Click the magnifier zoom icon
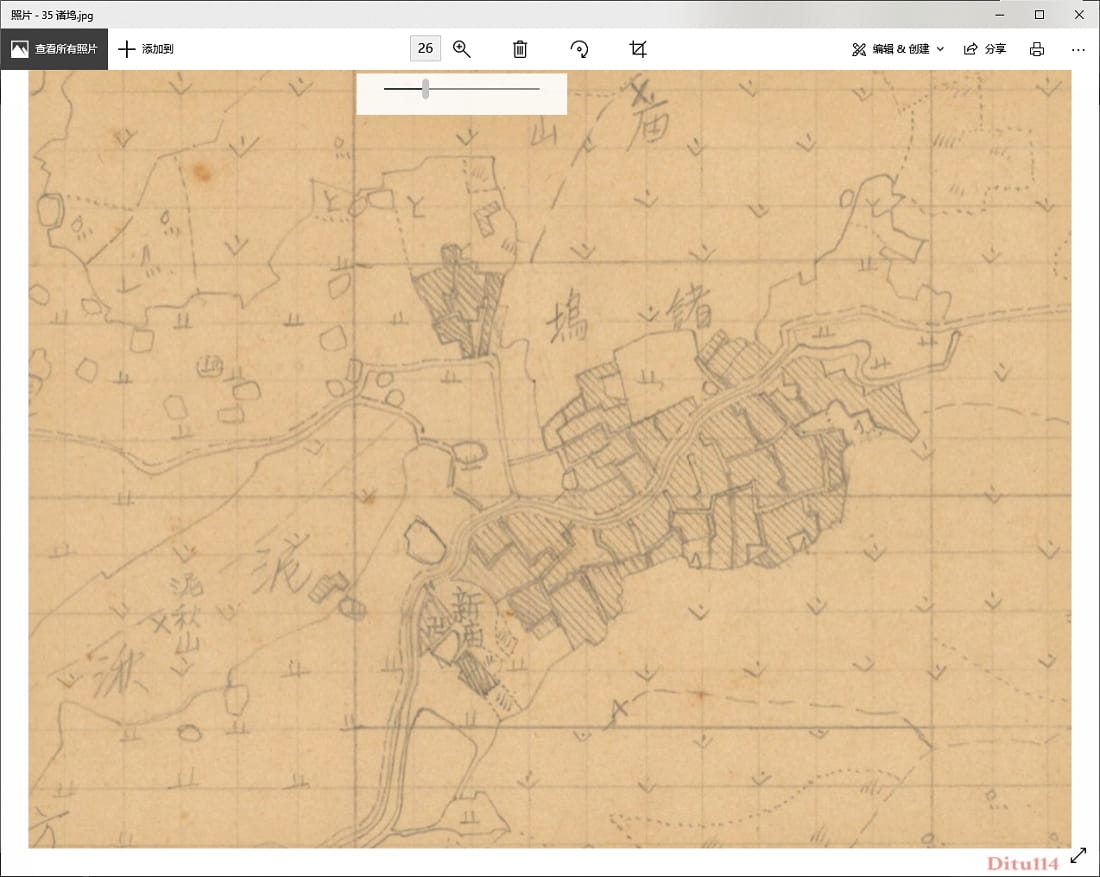Image resolution: width=1100 pixels, height=877 pixels. pyautogui.click(x=462, y=49)
